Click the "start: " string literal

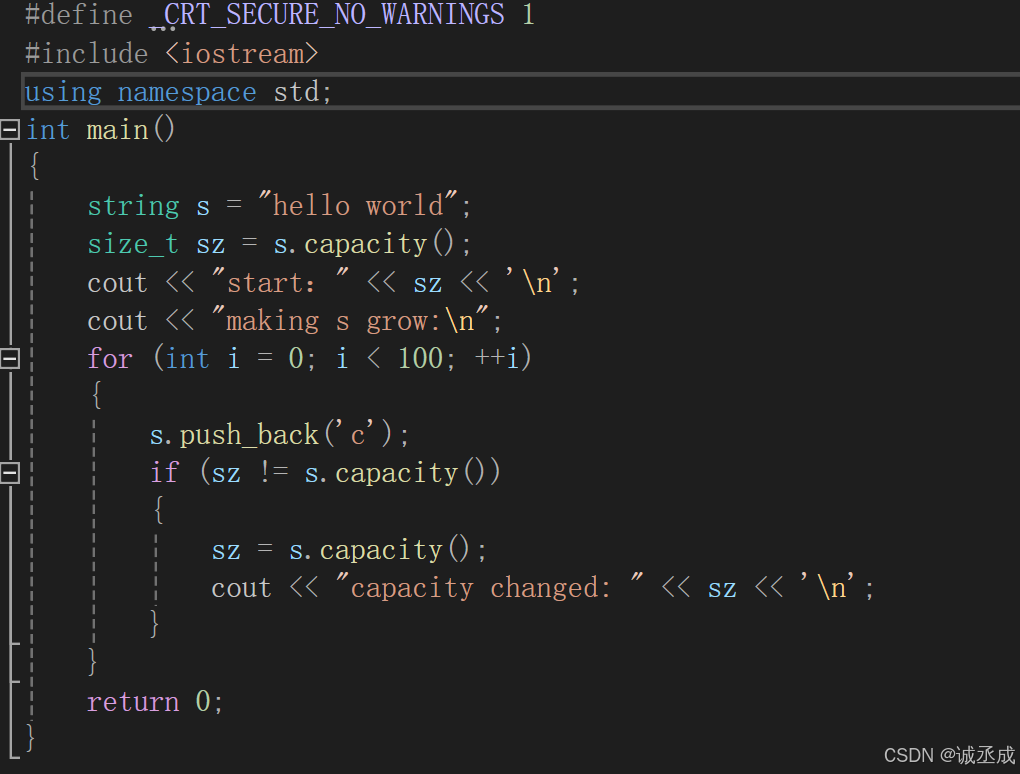(x=280, y=283)
